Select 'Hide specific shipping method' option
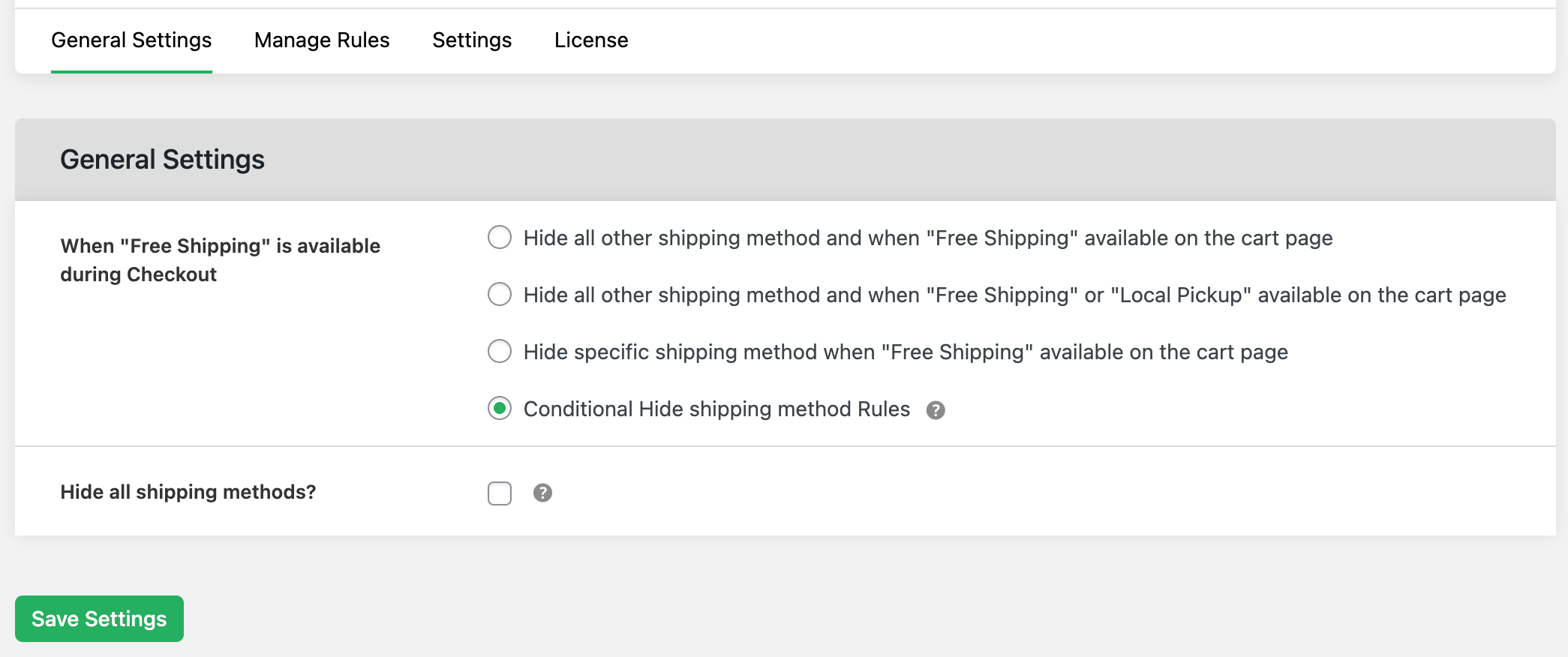The image size is (1568, 657). point(499,351)
